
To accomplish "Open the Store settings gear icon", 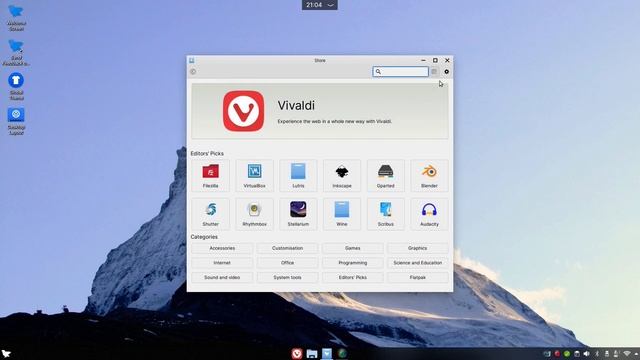I will pyautogui.click(x=447, y=72).
